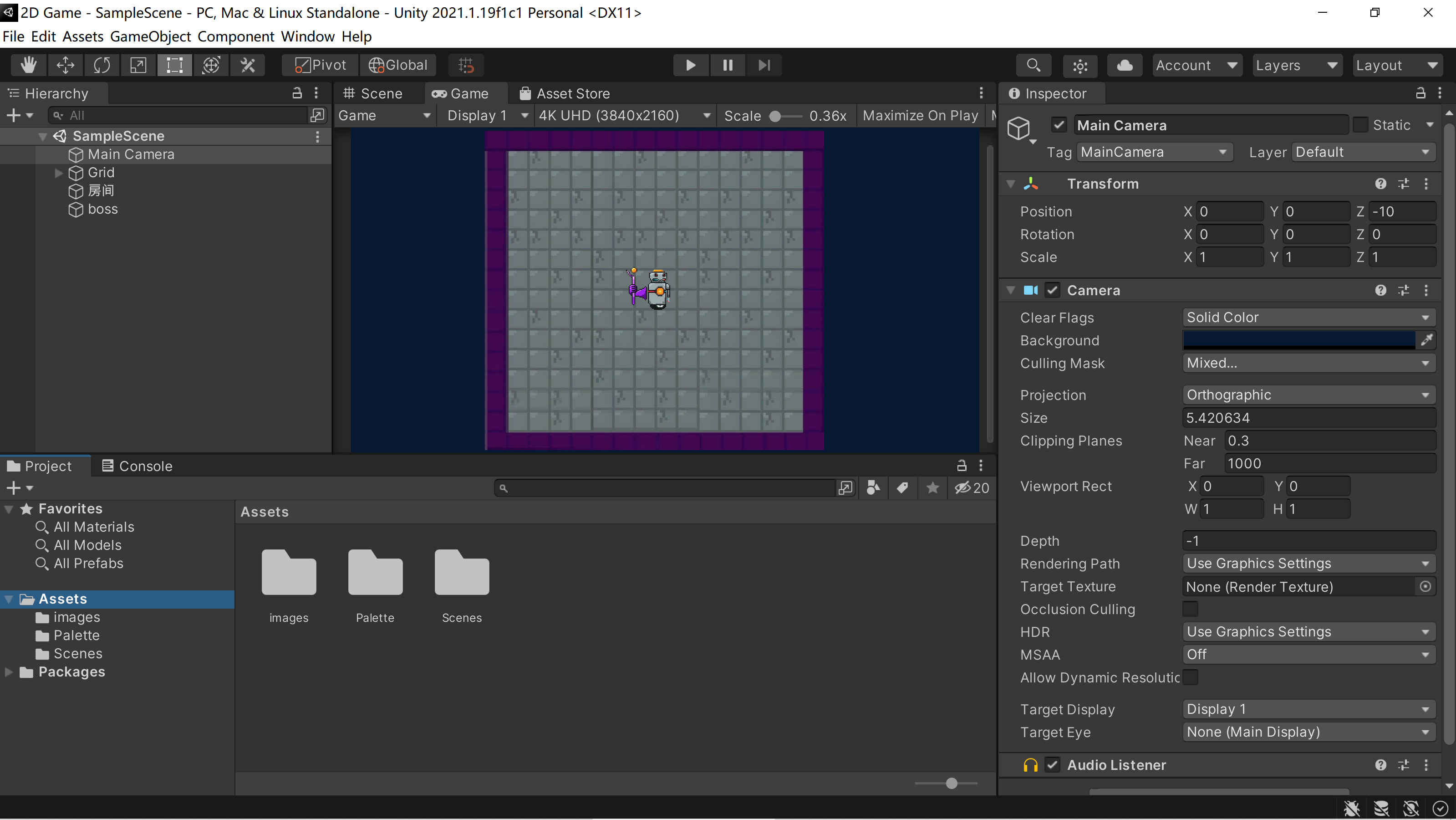Lock the Hierarchy panel
The width and height of the screenshot is (1456, 820).
(297, 93)
